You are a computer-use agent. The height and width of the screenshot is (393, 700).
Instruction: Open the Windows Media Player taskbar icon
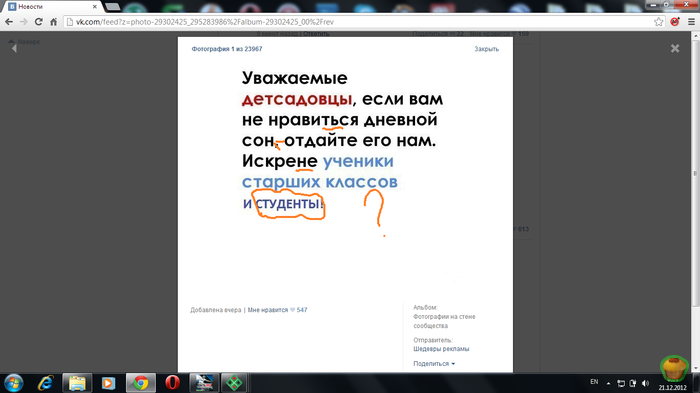click(x=108, y=383)
